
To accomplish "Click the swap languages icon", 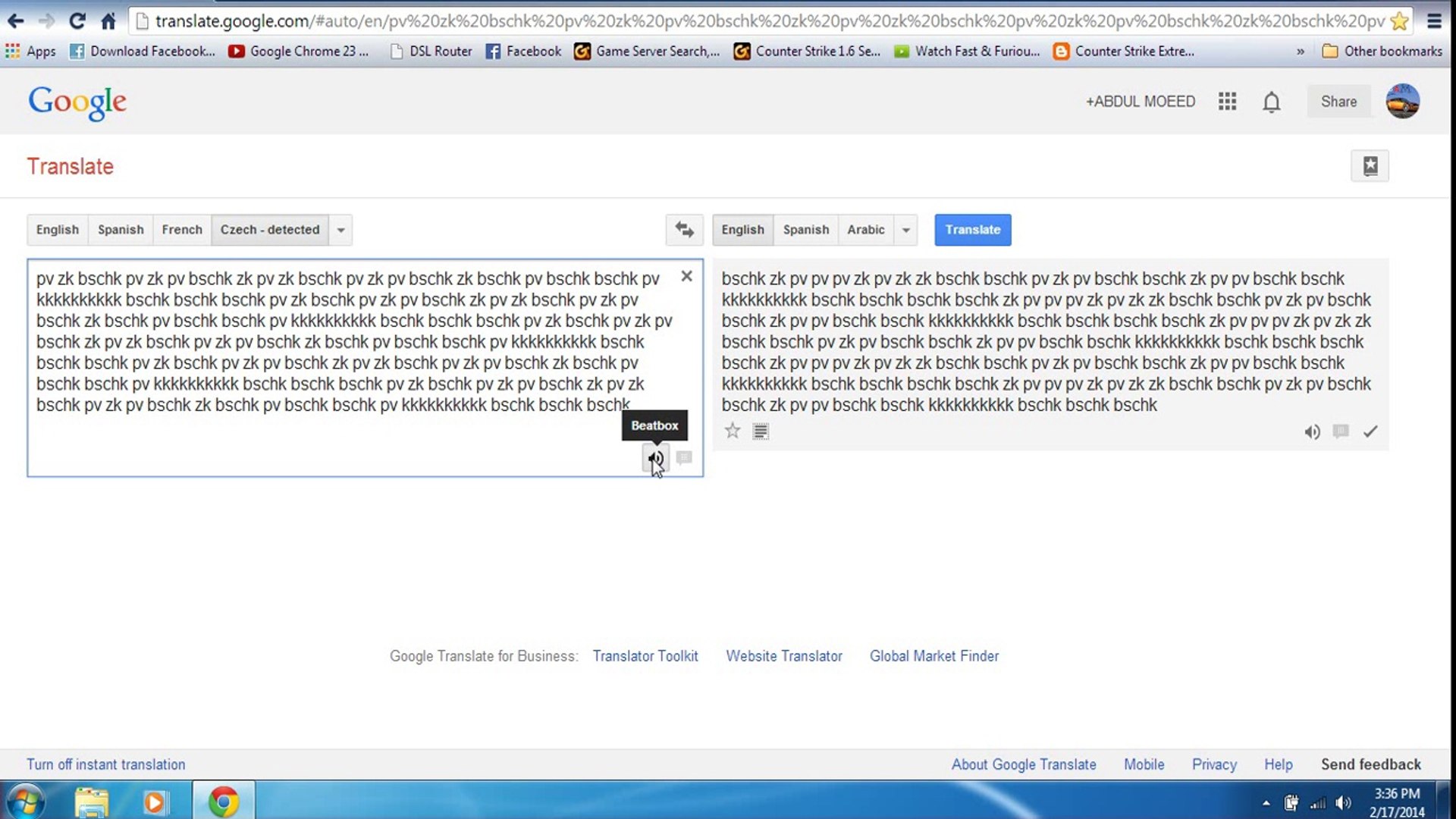I will [684, 230].
